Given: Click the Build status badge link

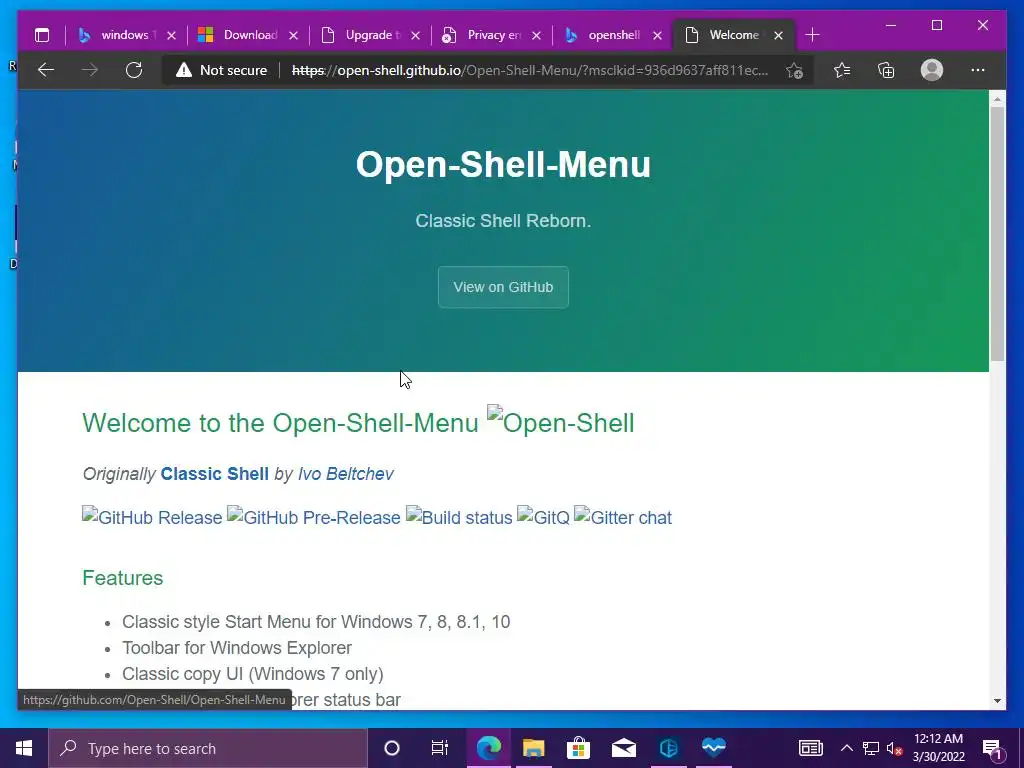Looking at the screenshot, I should [x=459, y=517].
